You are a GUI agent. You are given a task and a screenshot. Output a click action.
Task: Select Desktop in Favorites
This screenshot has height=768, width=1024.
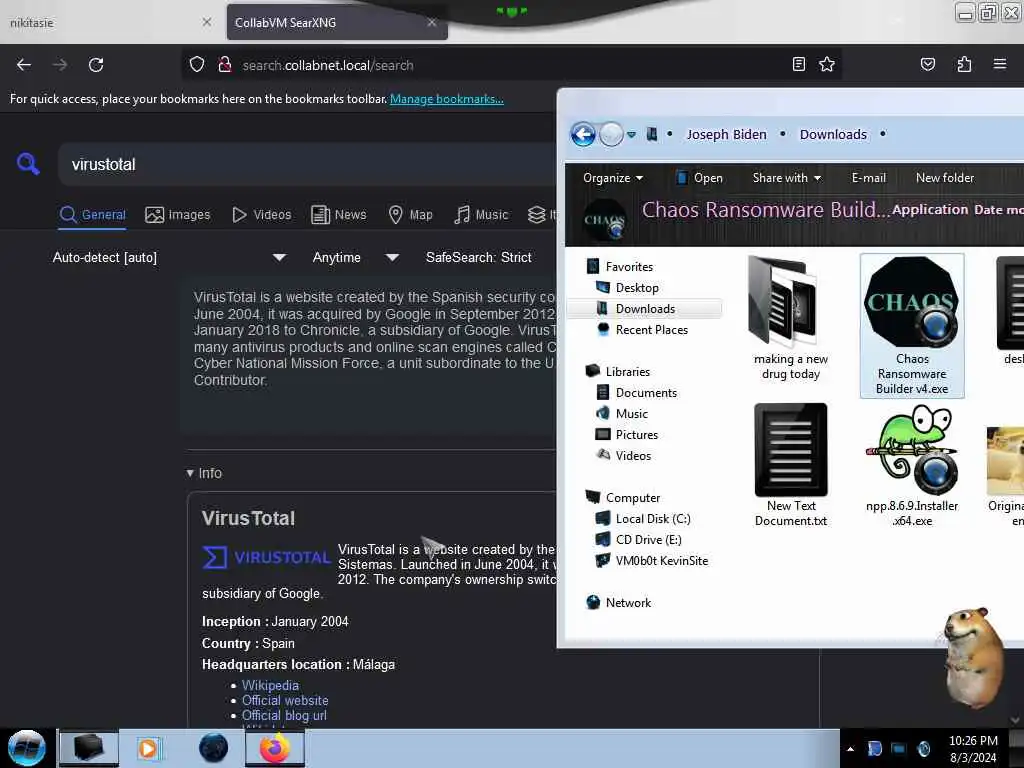coord(637,287)
